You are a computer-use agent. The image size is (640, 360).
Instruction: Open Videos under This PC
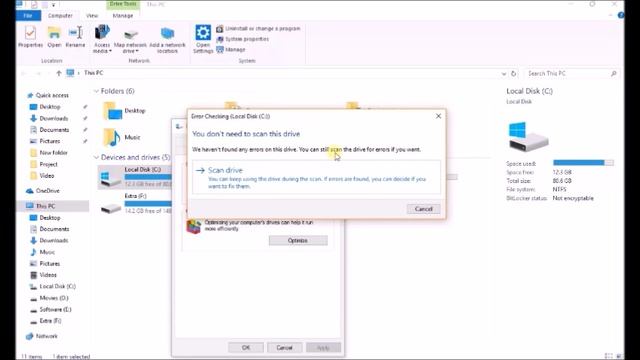click(x=43, y=275)
